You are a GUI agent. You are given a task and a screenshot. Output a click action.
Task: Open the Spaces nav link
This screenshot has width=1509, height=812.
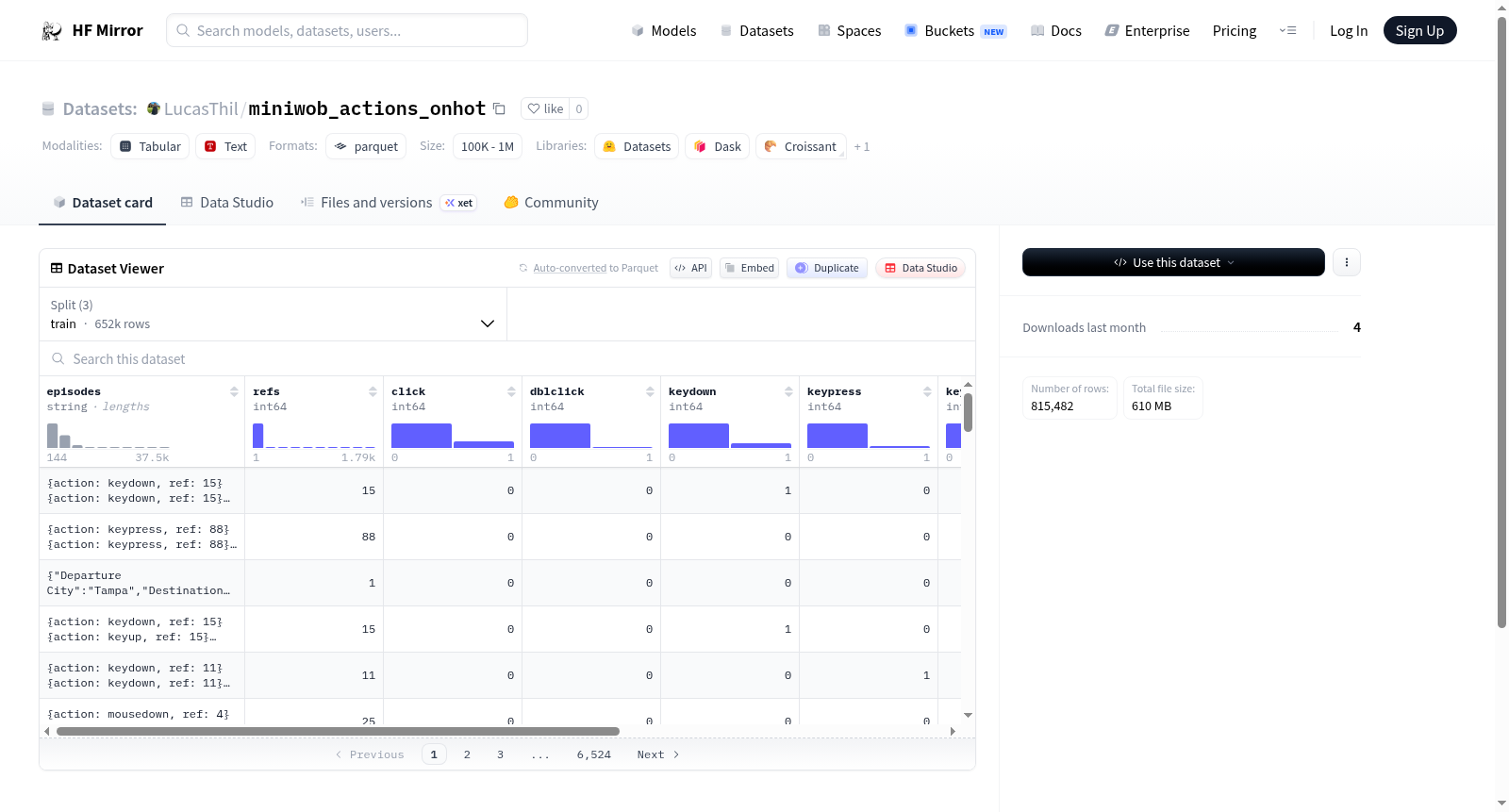[x=850, y=31]
